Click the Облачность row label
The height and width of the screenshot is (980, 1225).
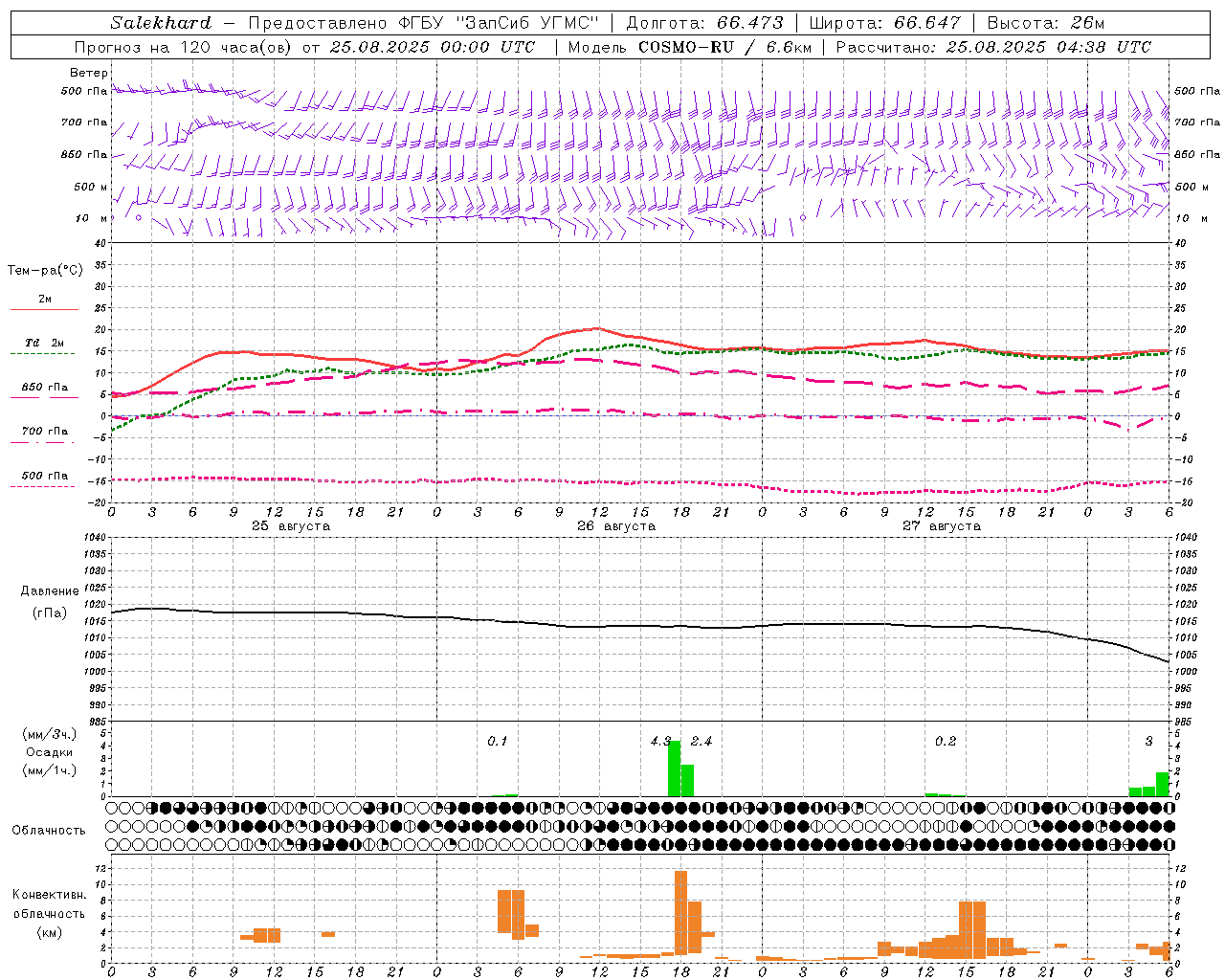49,831
